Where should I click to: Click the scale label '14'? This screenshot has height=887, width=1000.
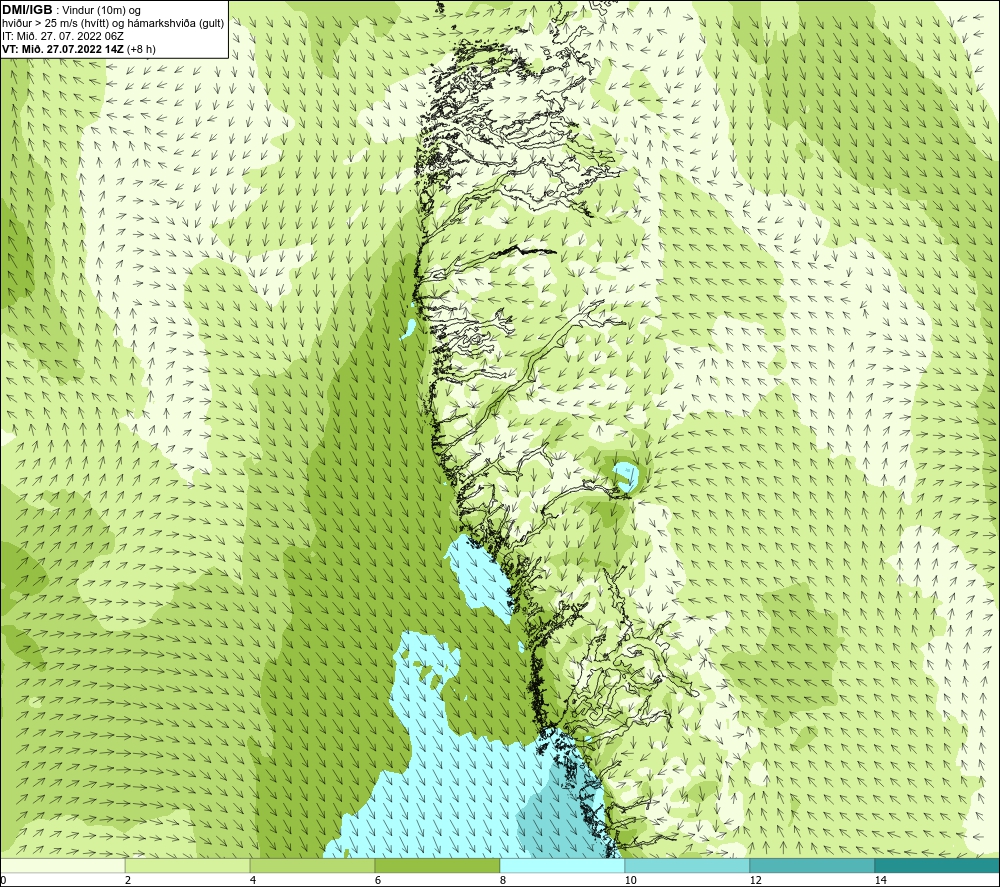[x=880, y=880]
